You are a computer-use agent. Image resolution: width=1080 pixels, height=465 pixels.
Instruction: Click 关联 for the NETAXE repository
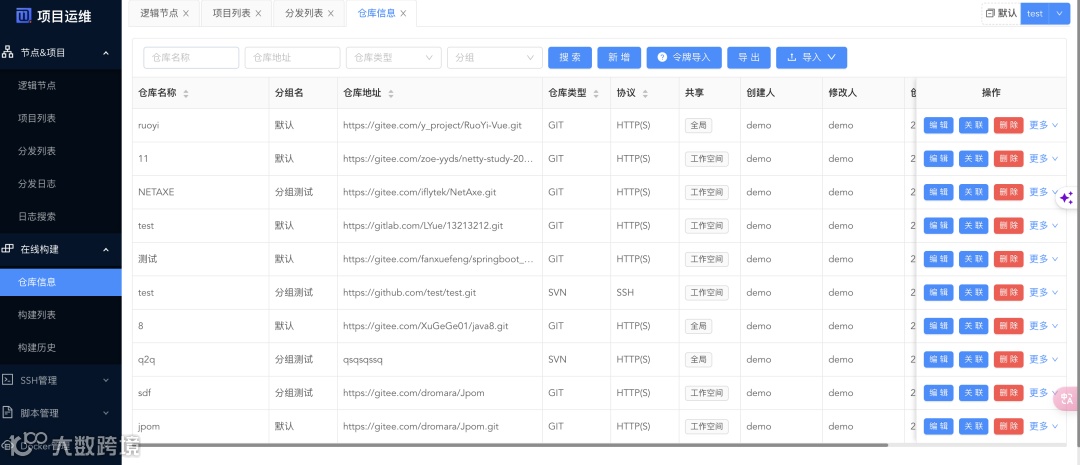coord(973,192)
